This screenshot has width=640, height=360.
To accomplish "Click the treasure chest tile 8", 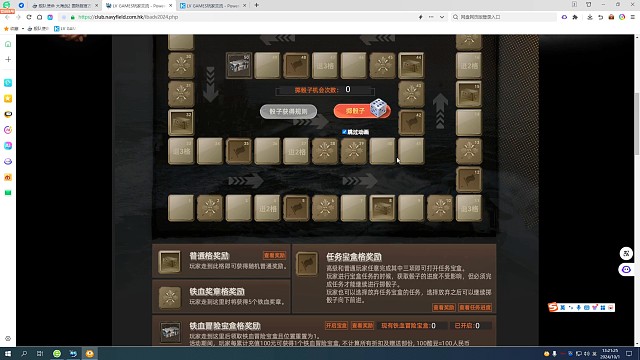I will click(x=382, y=208).
